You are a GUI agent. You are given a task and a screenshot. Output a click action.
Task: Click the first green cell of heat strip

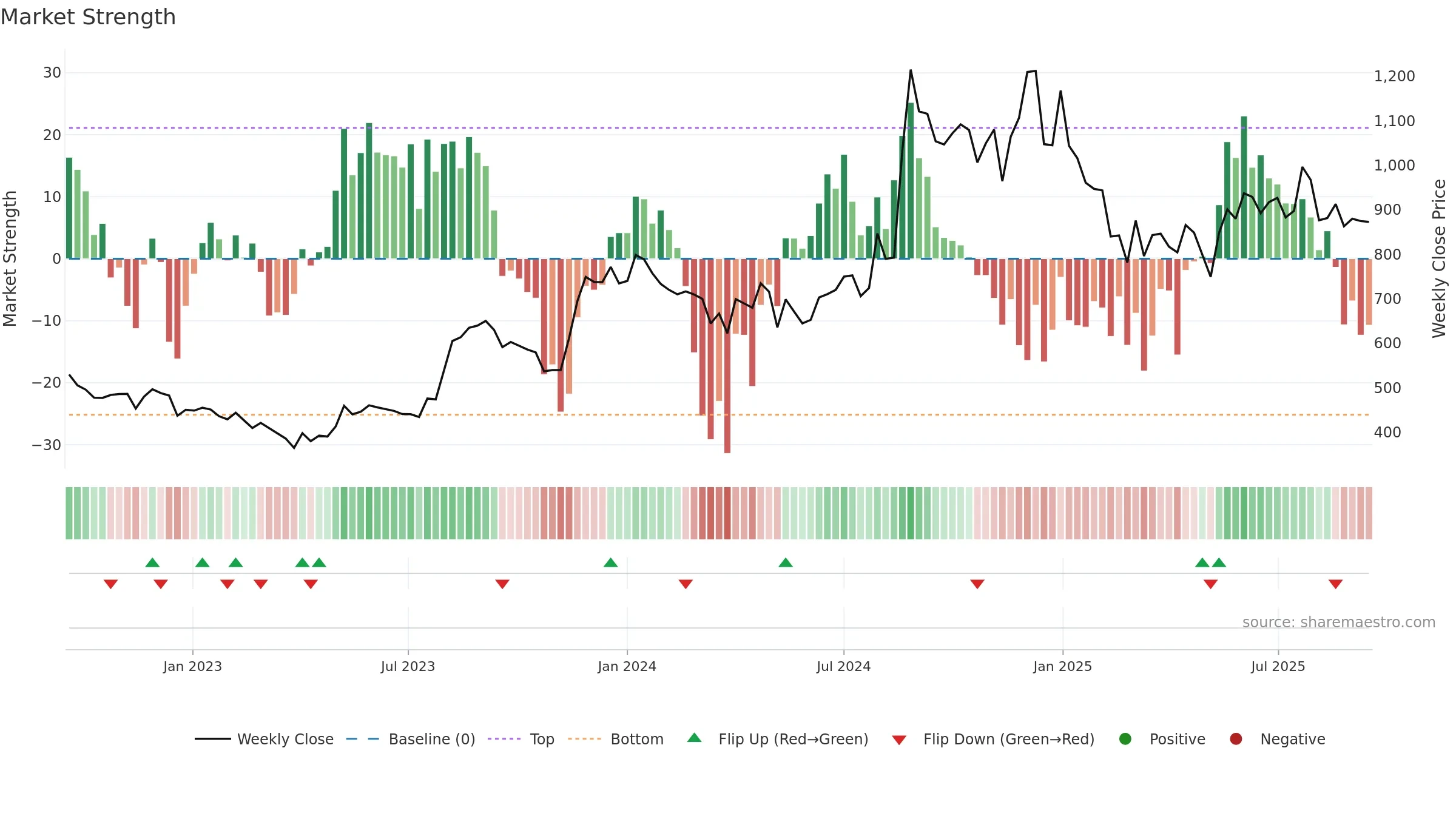pyautogui.click(x=69, y=513)
